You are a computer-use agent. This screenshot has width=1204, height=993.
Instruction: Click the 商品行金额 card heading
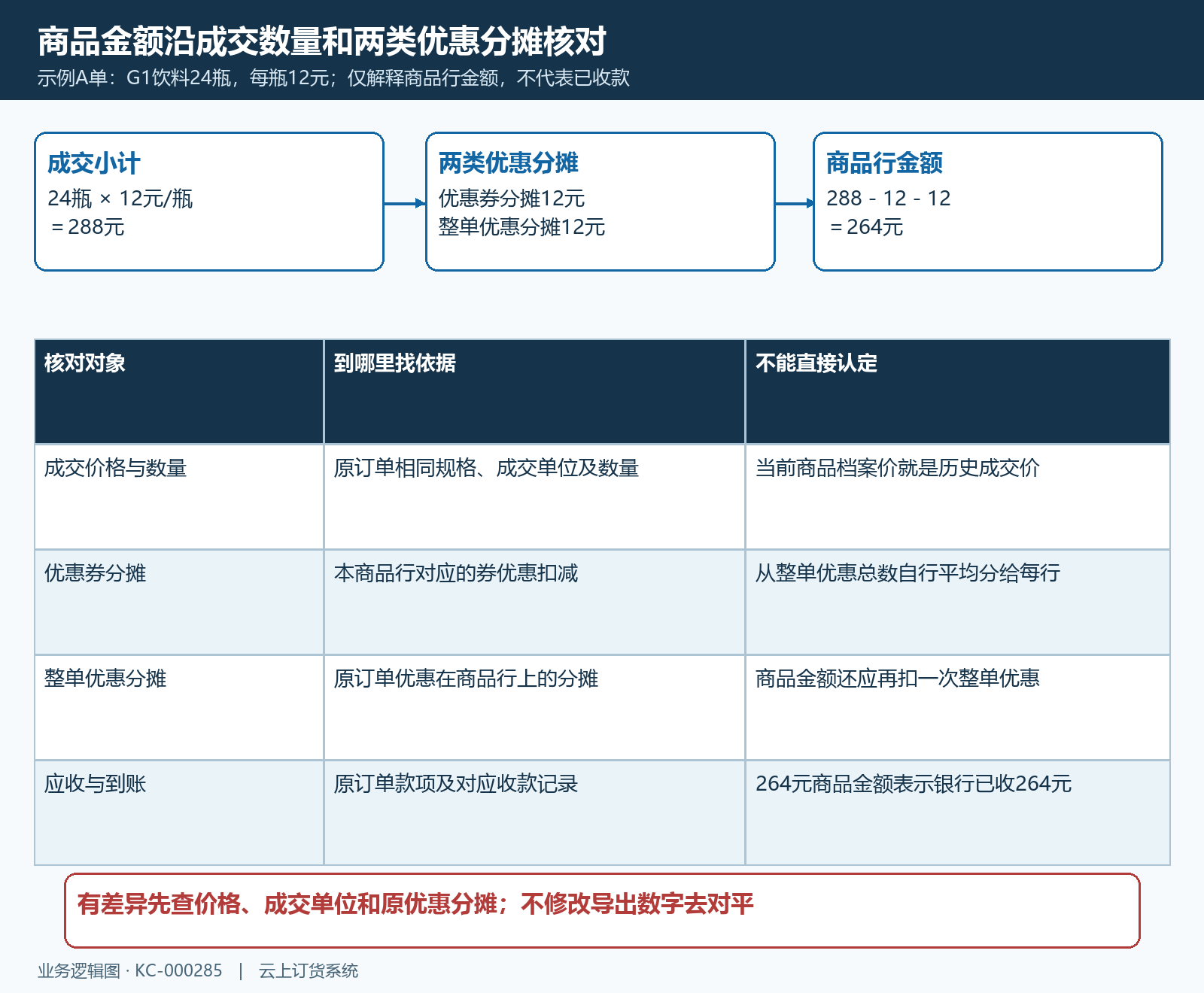(885, 162)
